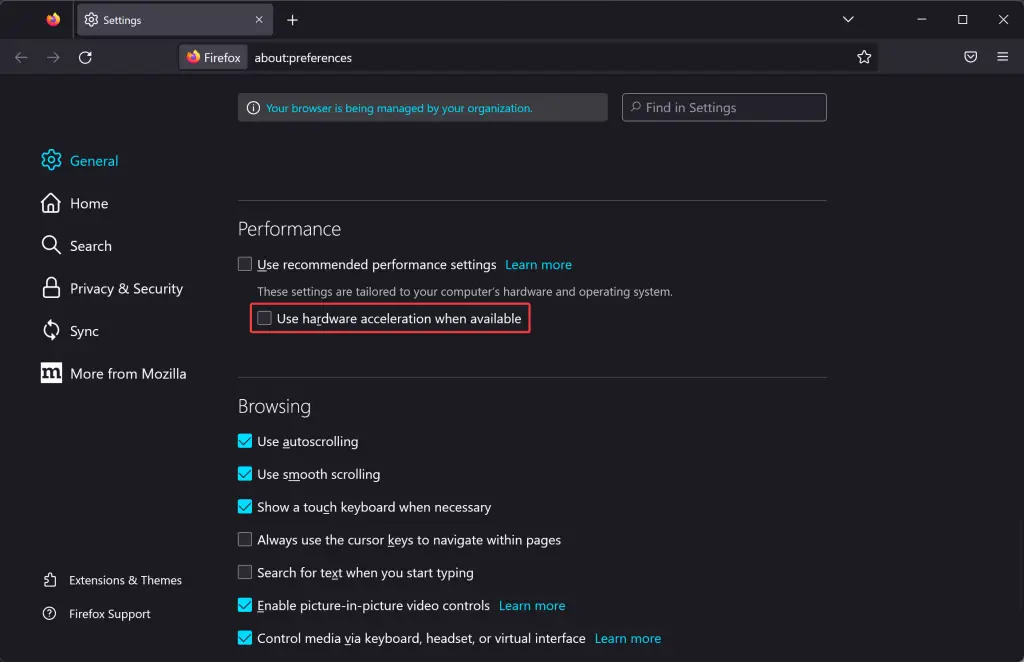Click the shield permissions icon in address bar
This screenshot has width=1024, height=662.
970,57
